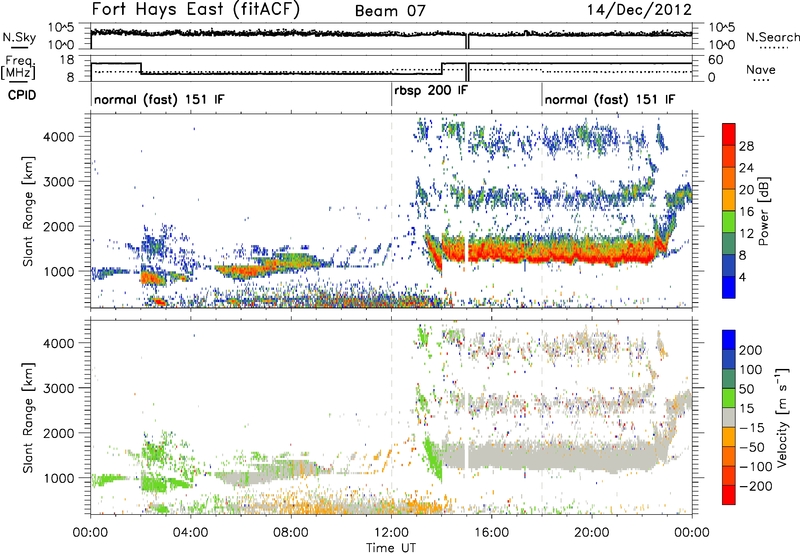Screen dimensions: 800x554
Task: Click the "-50" tick on the Velocity color bar
Action: pyautogui.click(x=752, y=447)
